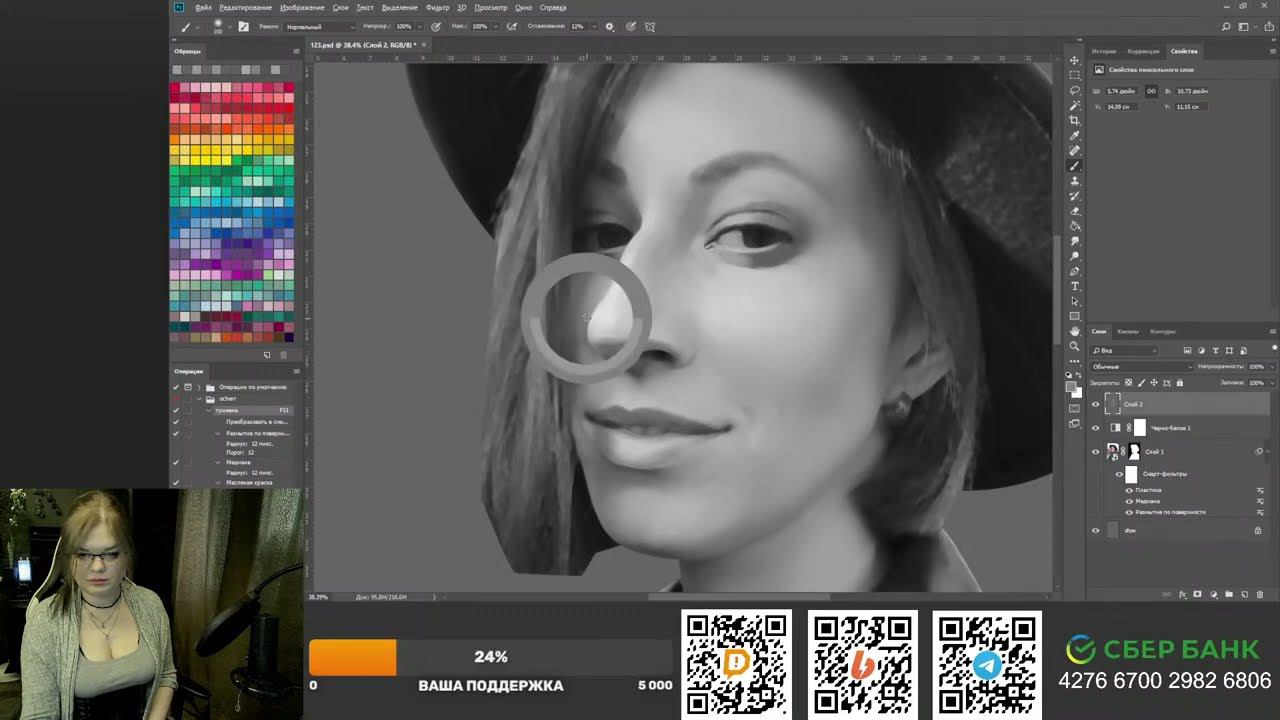
Task: Click the foreground color swatch
Action: tap(1072, 385)
